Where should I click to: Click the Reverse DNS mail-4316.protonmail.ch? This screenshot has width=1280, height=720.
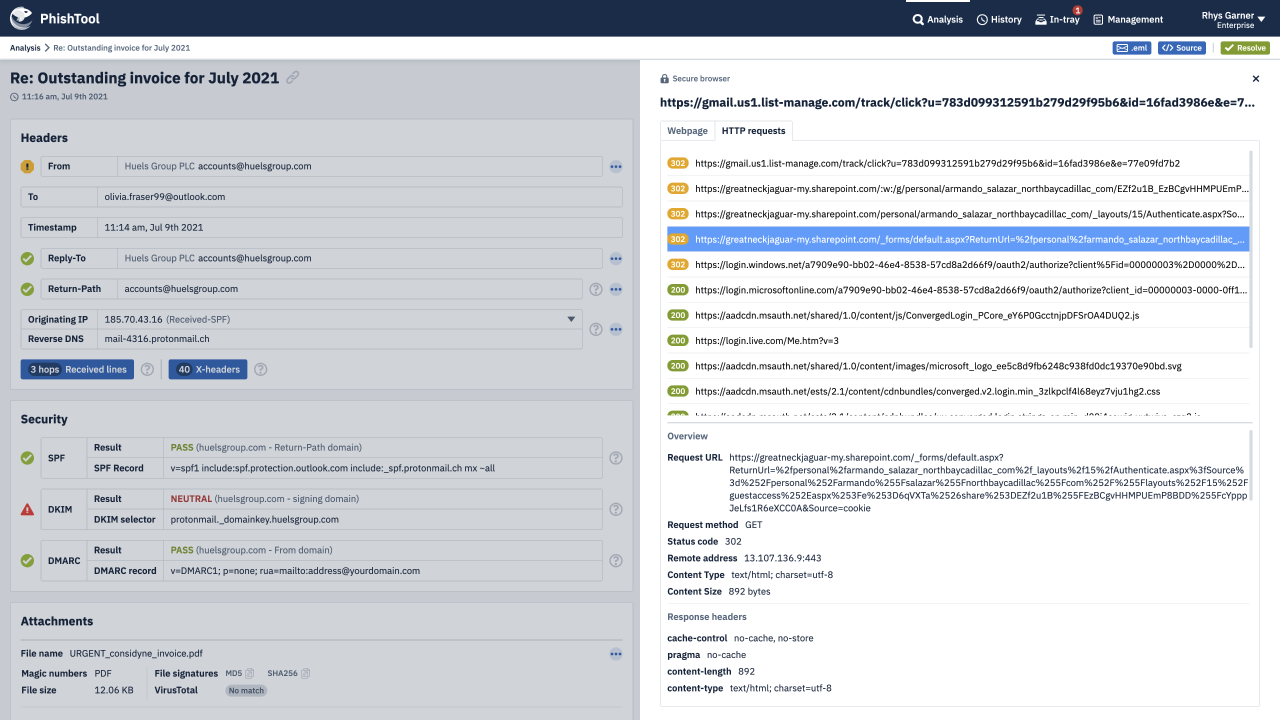pos(155,339)
